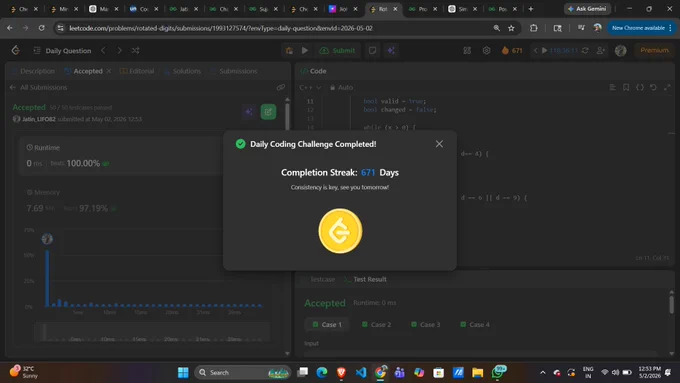Click the Premium button
680x383 pixels.
[654, 51]
